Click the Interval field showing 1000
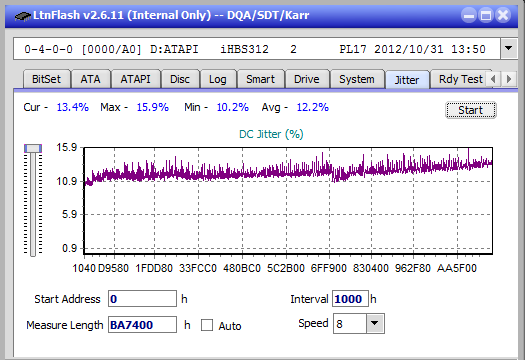525x360 pixels. point(350,298)
